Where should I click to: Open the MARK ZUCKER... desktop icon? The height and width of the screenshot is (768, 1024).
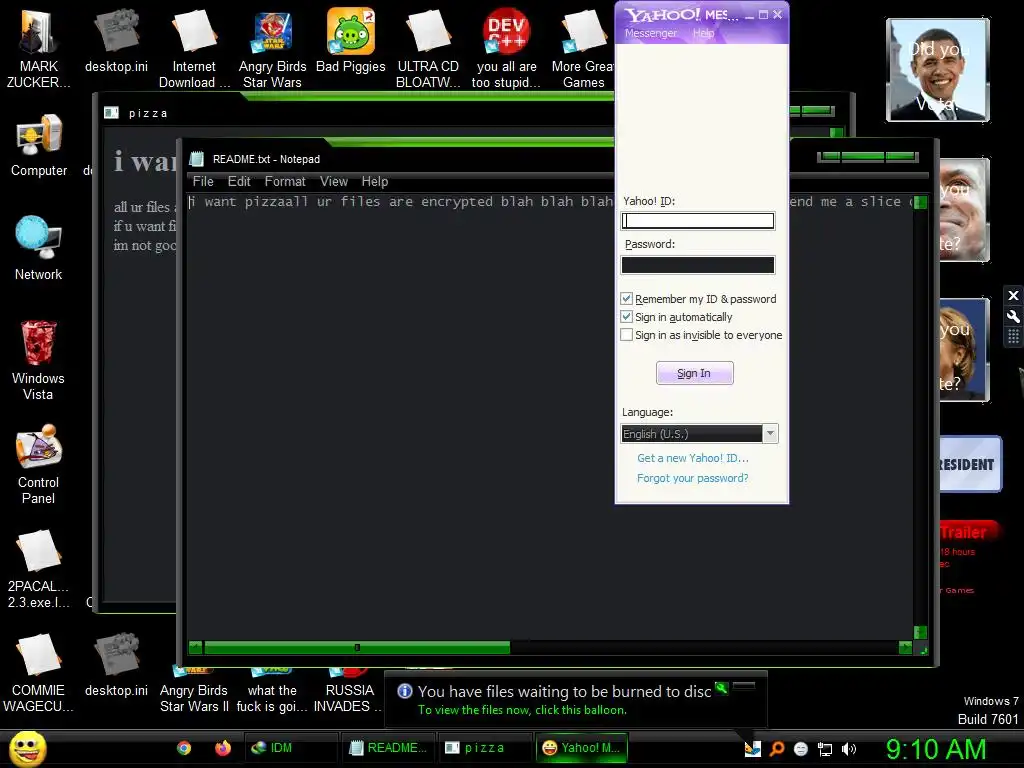pos(38,49)
